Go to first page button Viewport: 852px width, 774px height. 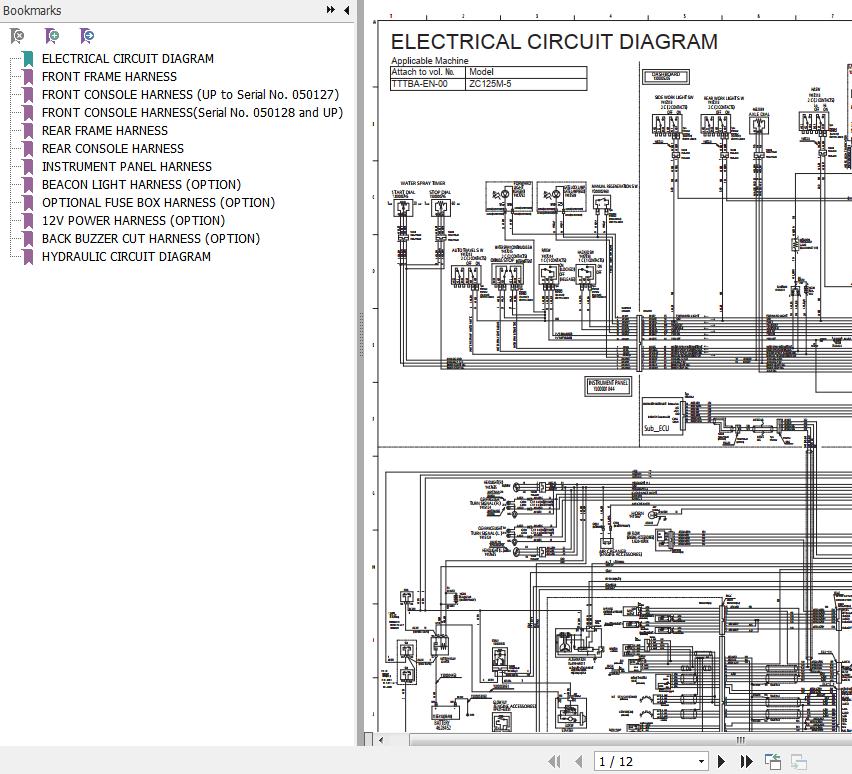554,761
